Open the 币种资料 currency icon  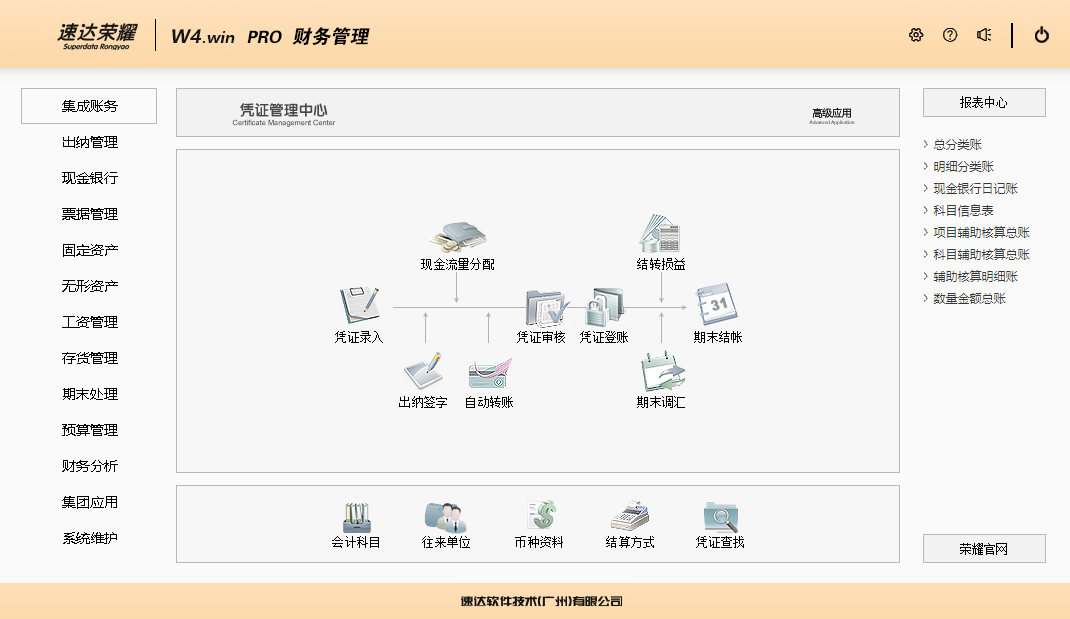coord(539,517)
